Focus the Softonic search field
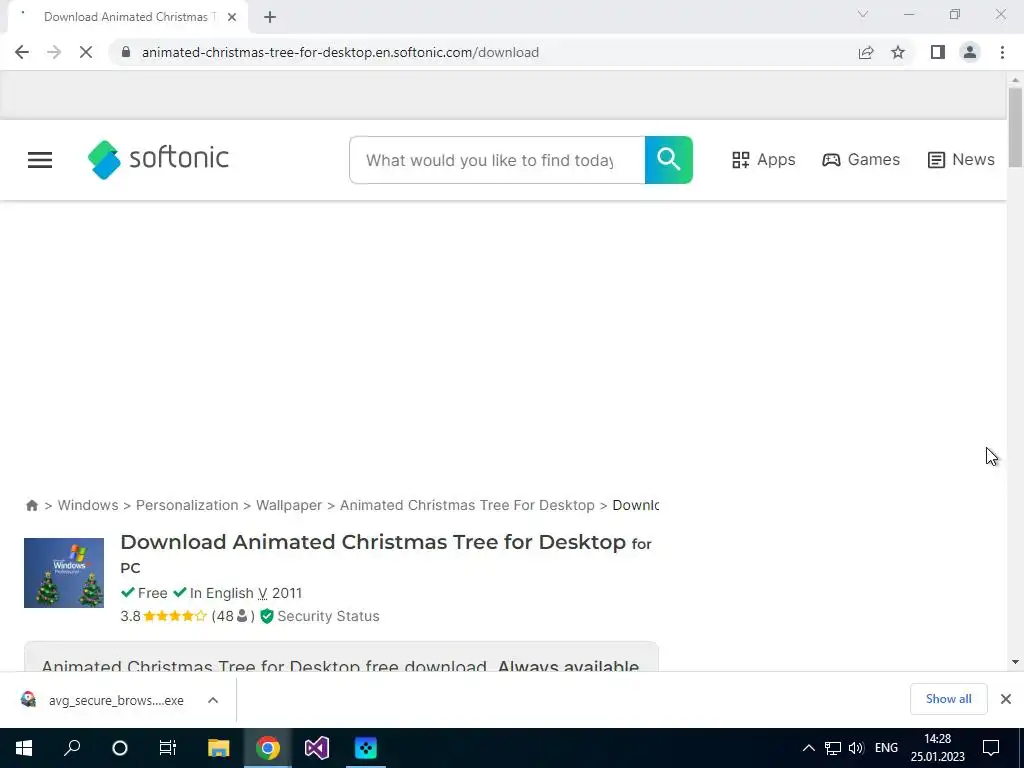Viewport: 1024px width, 768px height. point(497,160)
